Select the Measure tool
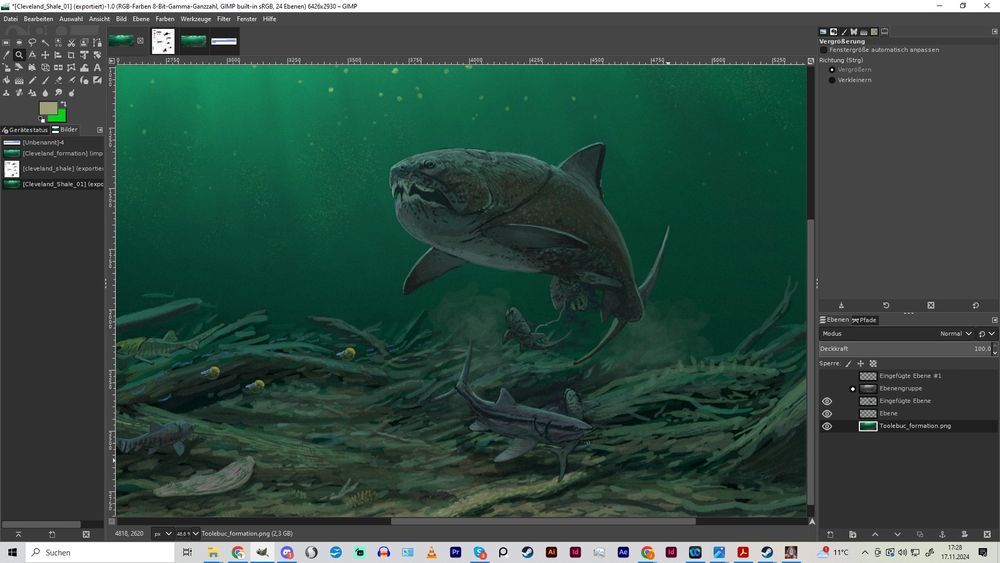 click(32, 55)
